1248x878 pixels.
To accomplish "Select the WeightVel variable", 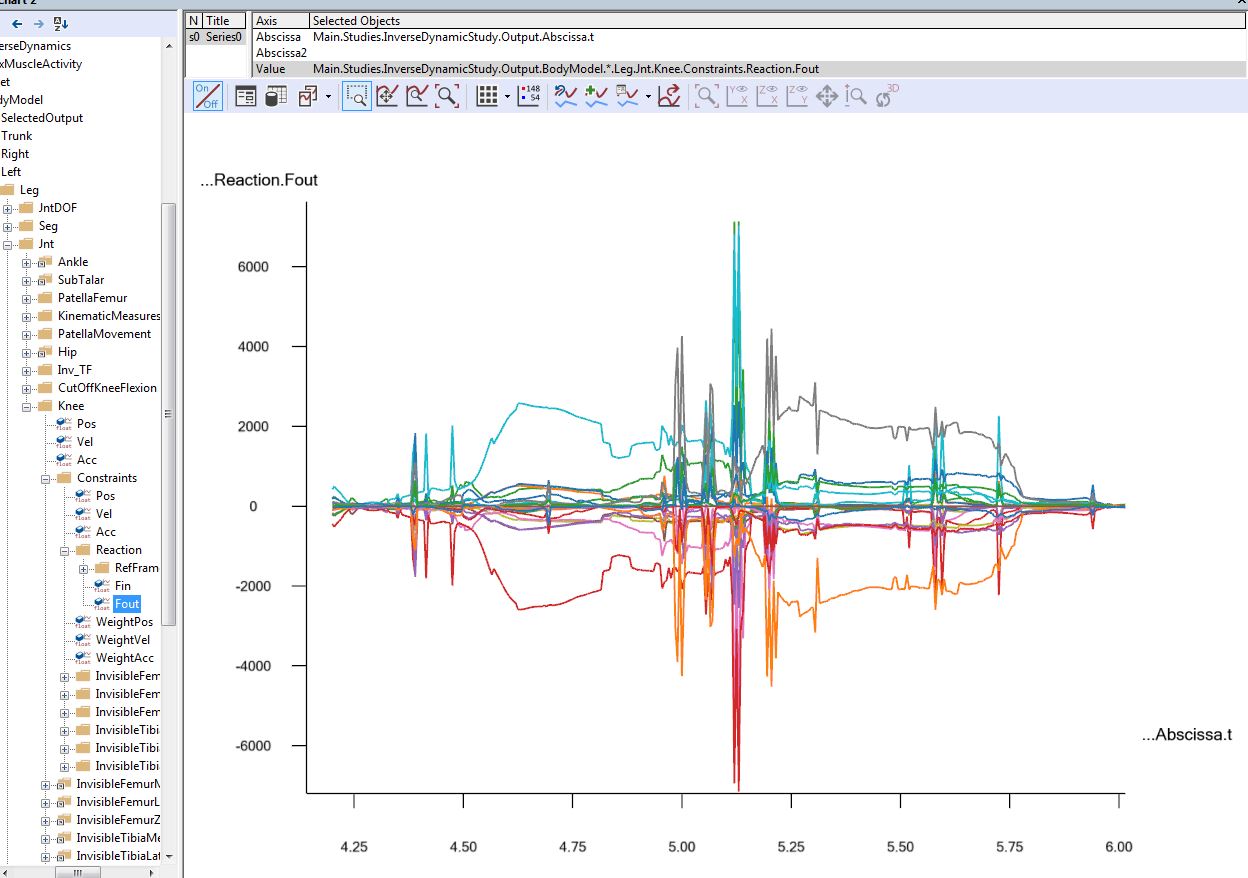I will click(123, 640).
